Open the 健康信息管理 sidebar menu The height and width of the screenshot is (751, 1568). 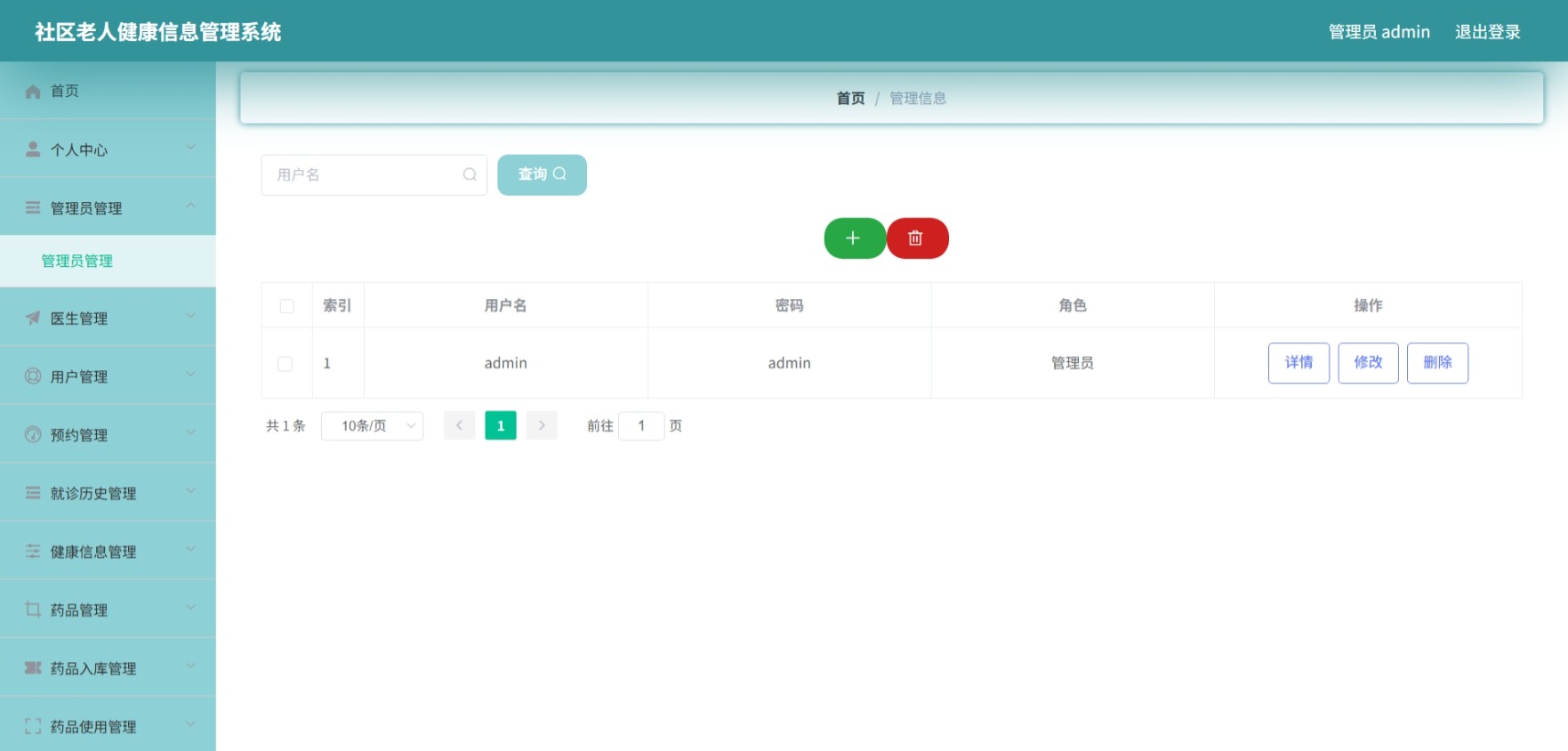coord(108,552)
